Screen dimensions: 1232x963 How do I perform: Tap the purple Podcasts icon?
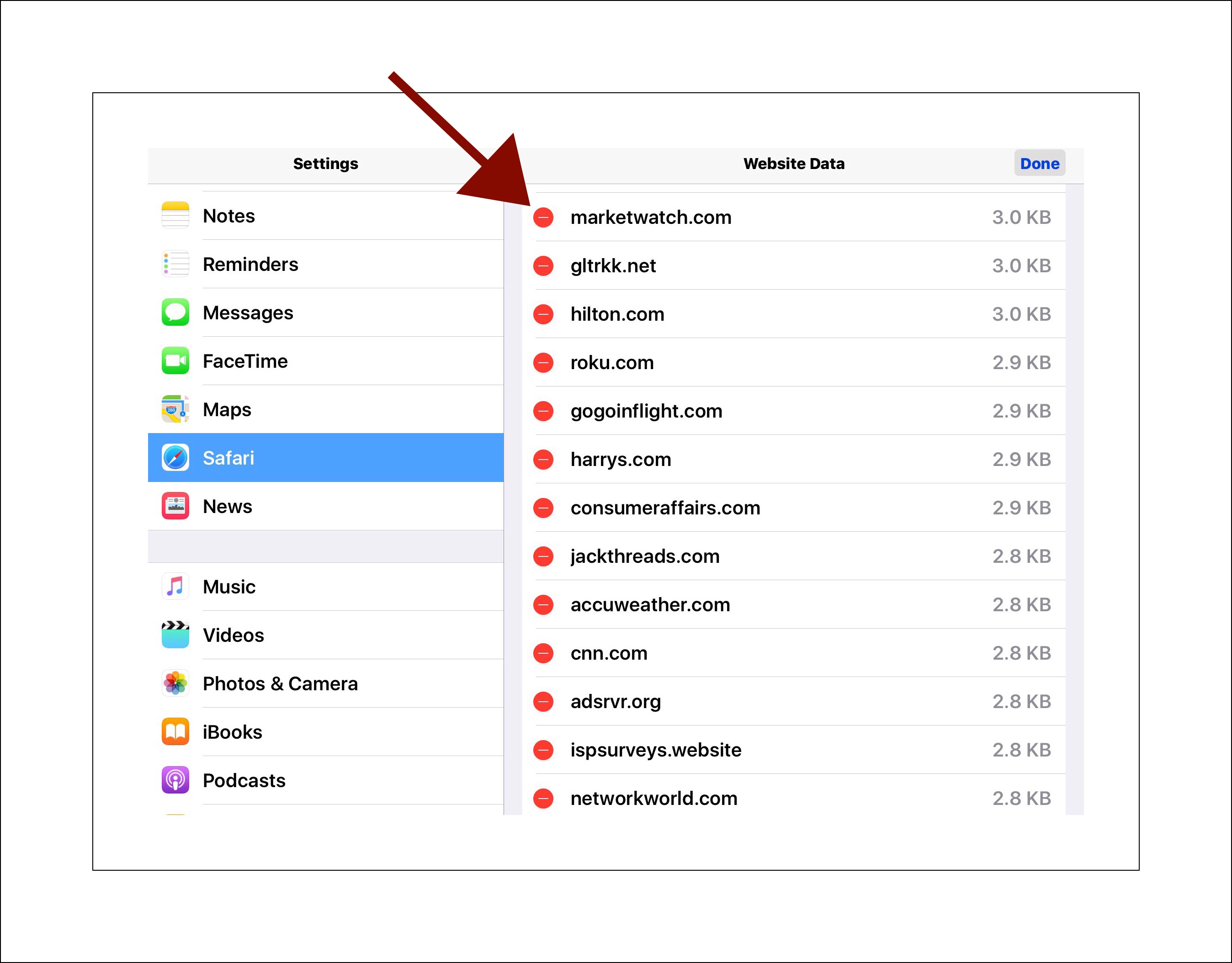click(x=175, y=780)
